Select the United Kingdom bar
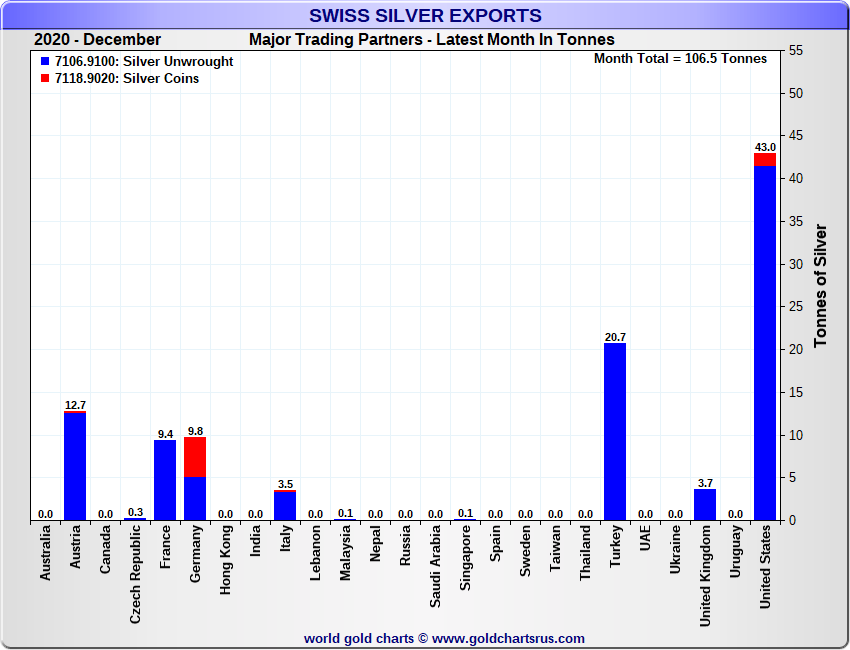Image resolution: width=850 pixels, height=650 pixels. (705, 504)
